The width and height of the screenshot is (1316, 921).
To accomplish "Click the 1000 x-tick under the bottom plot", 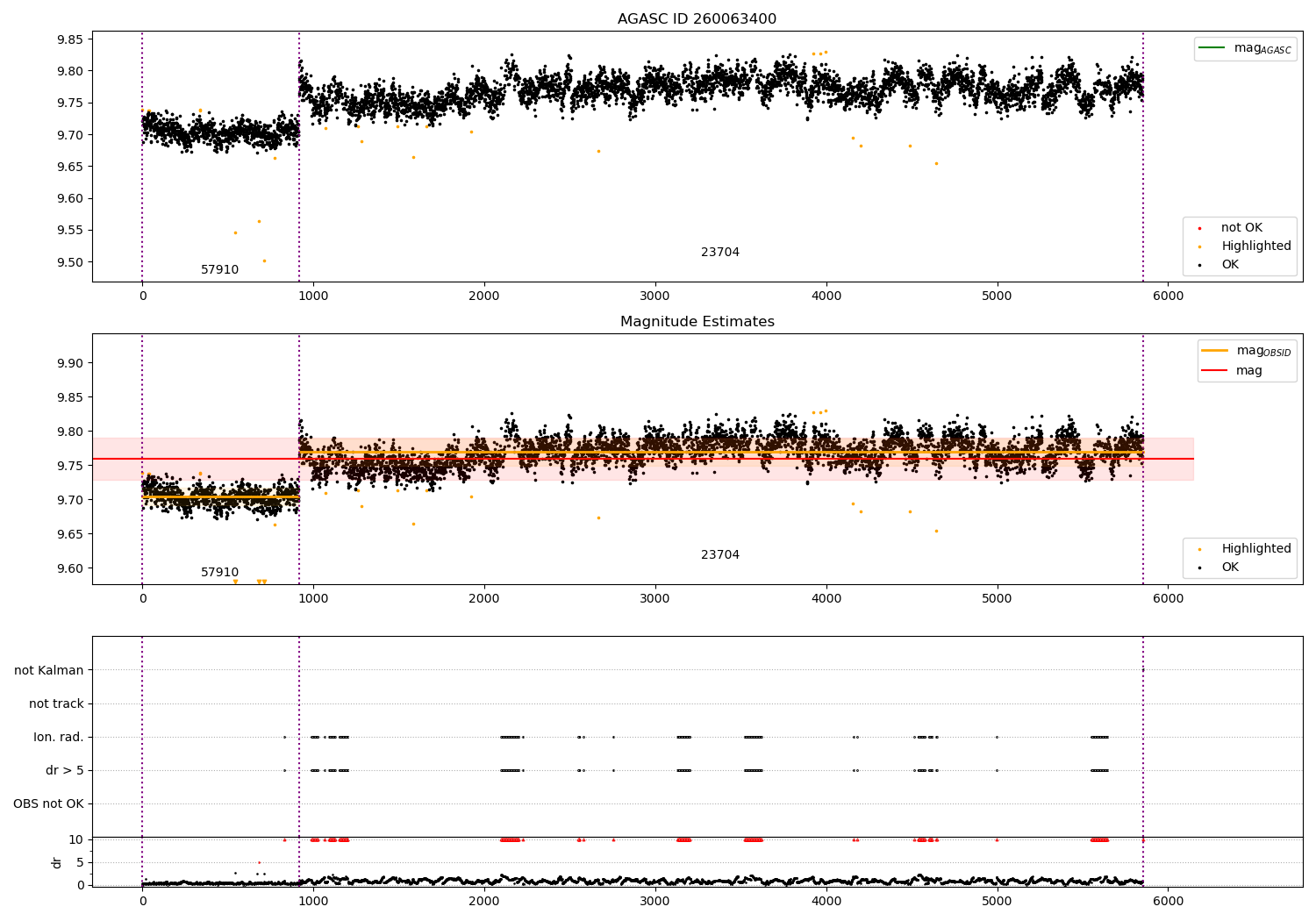I will pos(313,902).
